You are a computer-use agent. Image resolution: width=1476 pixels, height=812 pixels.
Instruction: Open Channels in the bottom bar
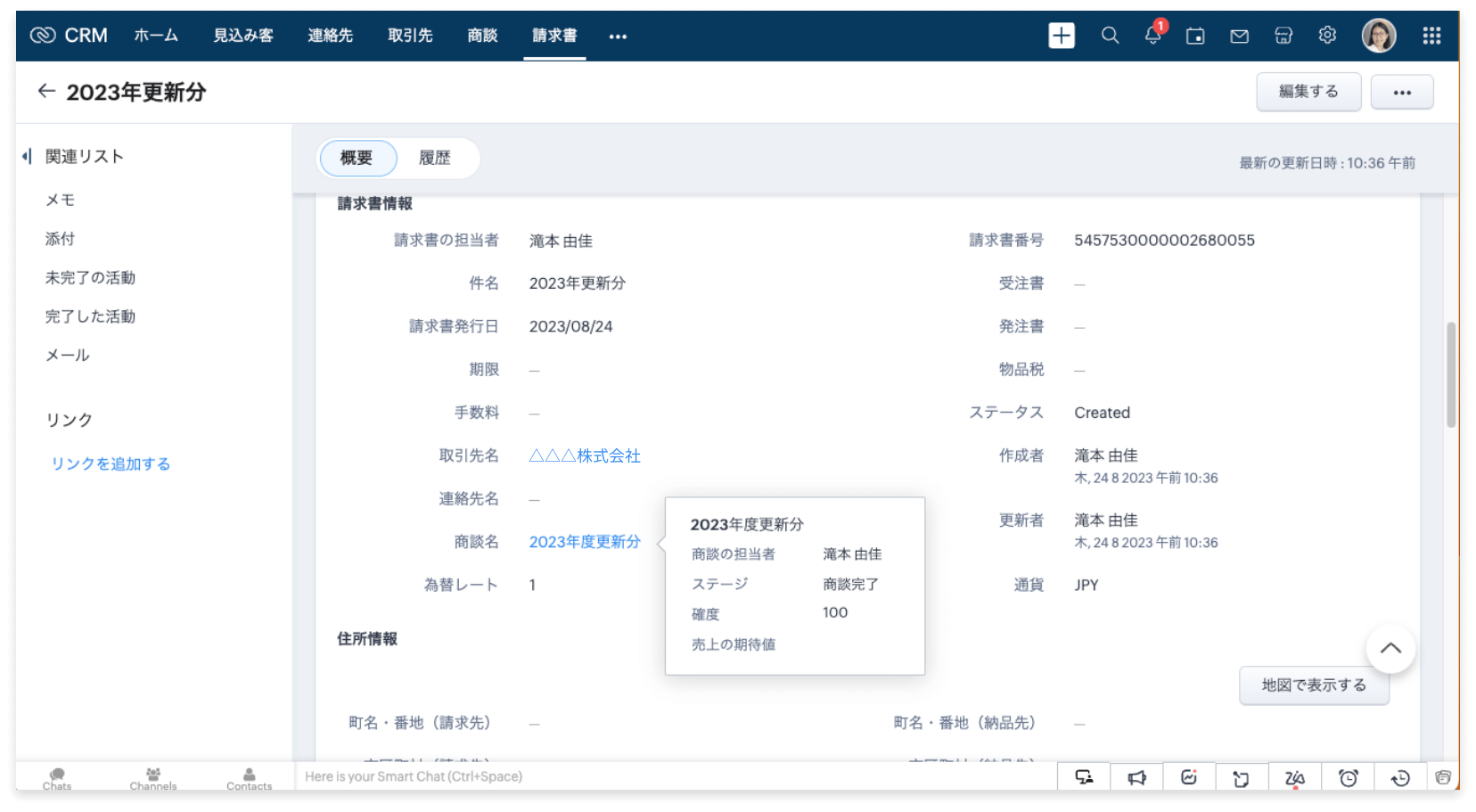click(153, 779)
